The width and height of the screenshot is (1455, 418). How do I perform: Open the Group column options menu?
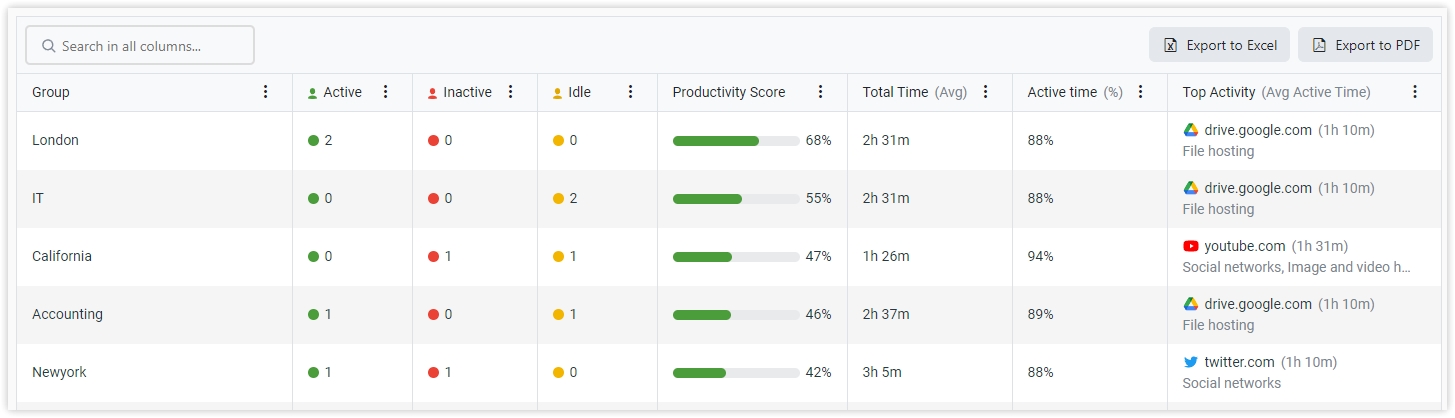point(265,92)
